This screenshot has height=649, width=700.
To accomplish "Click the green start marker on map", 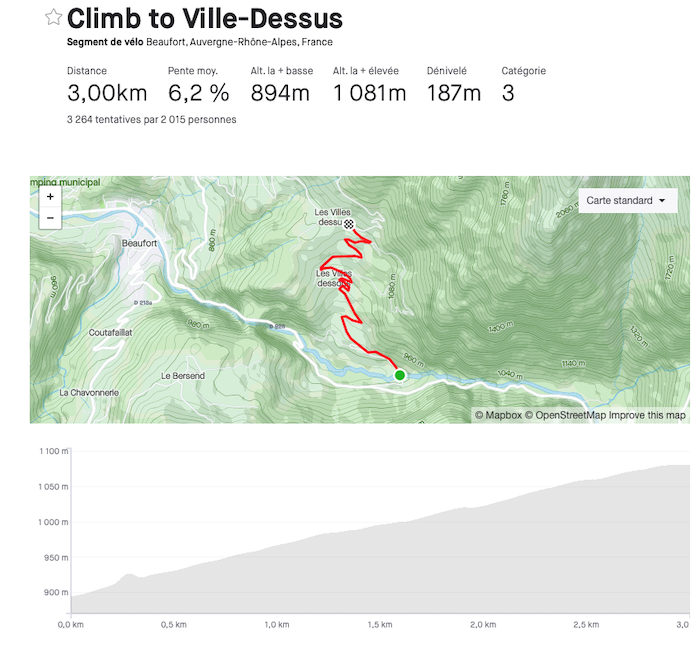I will coord(400,375).
